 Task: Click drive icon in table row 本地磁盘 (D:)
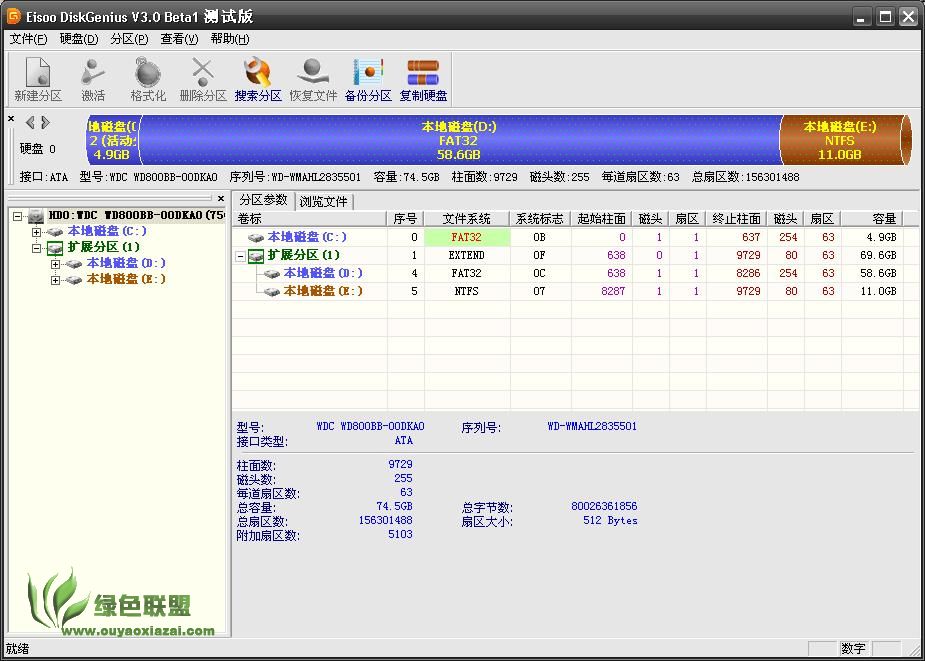tap(272, 273)
